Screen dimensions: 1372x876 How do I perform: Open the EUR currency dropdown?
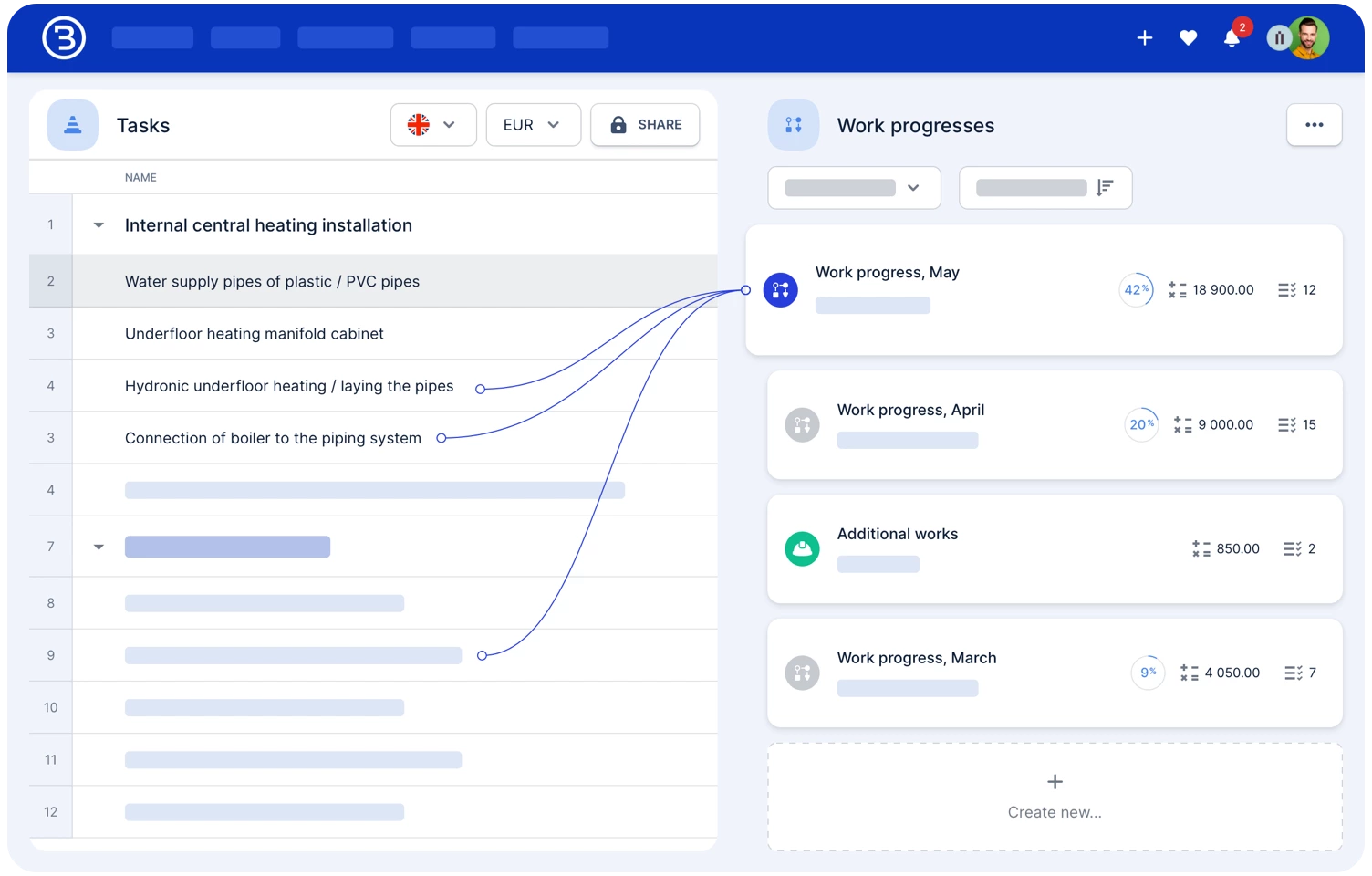[533, 125]
